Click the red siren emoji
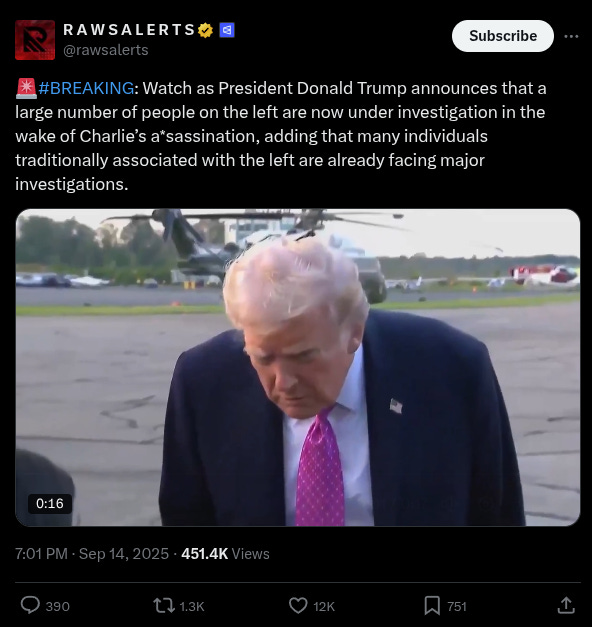This screenshot has width=592, height=627. (x=26, y=88)
